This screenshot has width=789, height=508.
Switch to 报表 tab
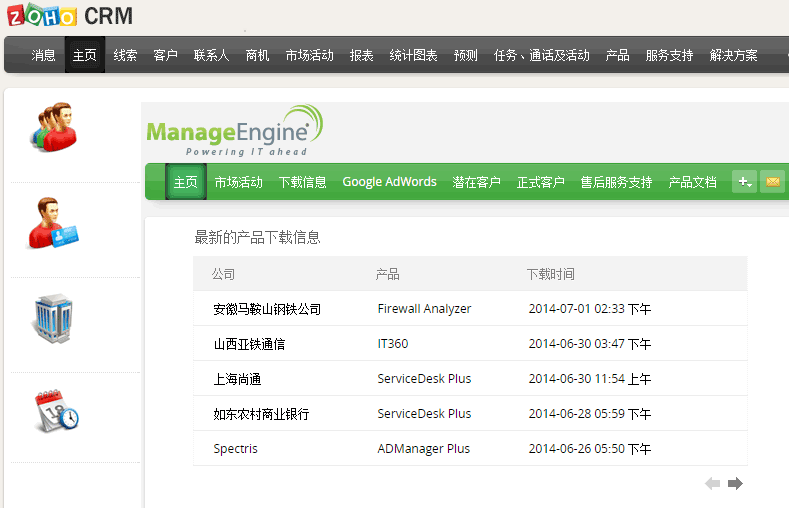tap(361, 56)
